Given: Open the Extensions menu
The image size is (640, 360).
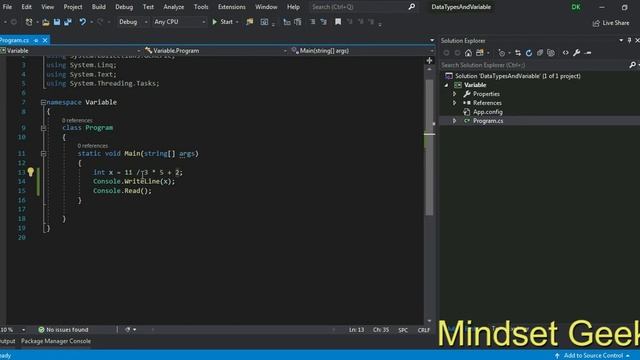Looking at the screenshot, I should point(231,7).
